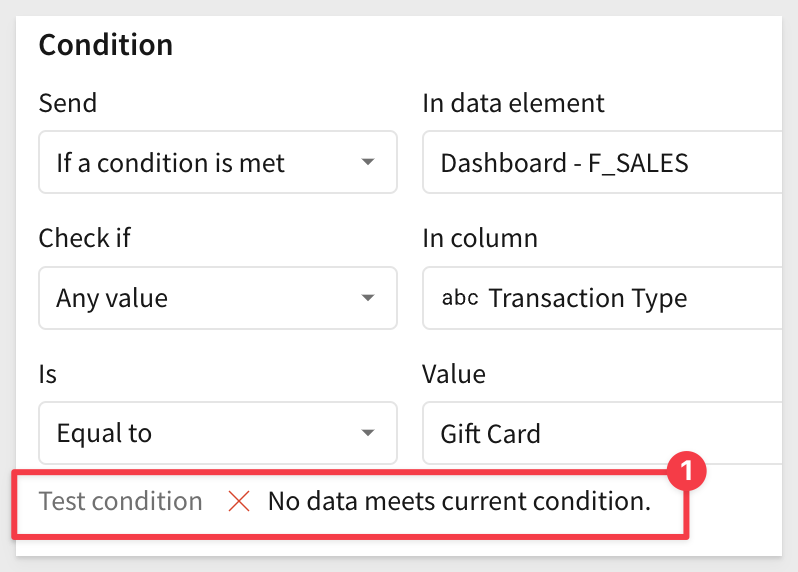Click the caret arrow beside 'Equal to'

point(367,433)
